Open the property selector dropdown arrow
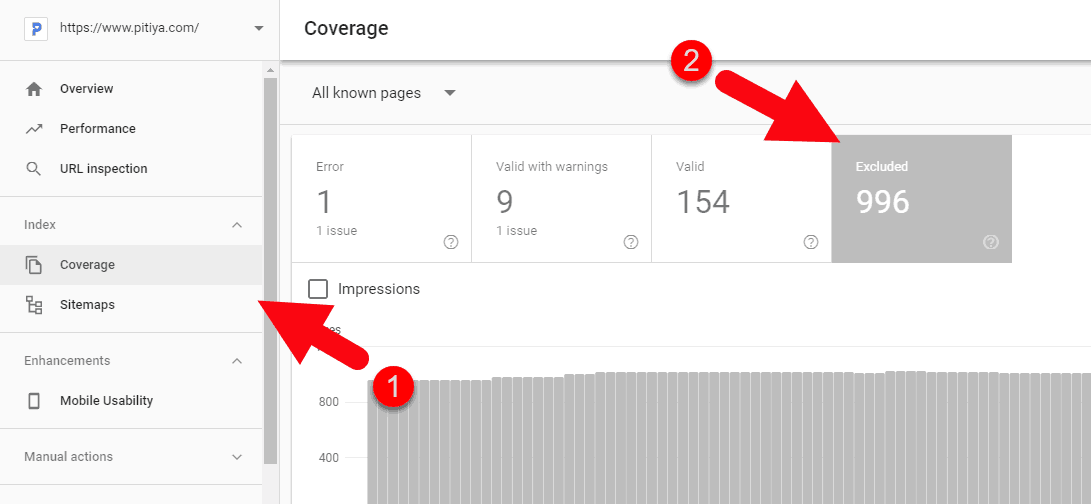Image resolution: width=1091 pixels, height=504 pixels. pos(259,29)
